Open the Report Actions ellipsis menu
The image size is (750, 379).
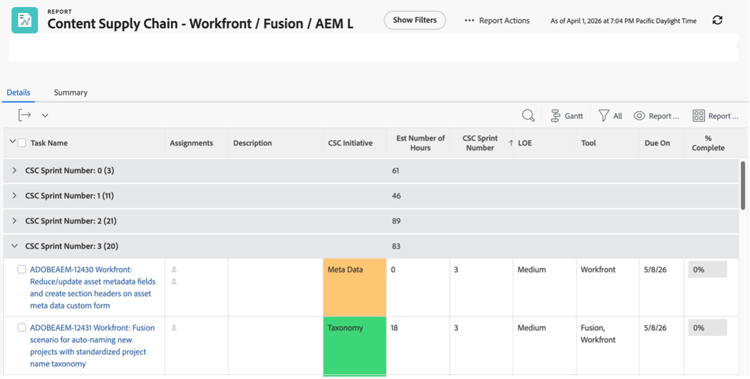click(x=497, y=21)
